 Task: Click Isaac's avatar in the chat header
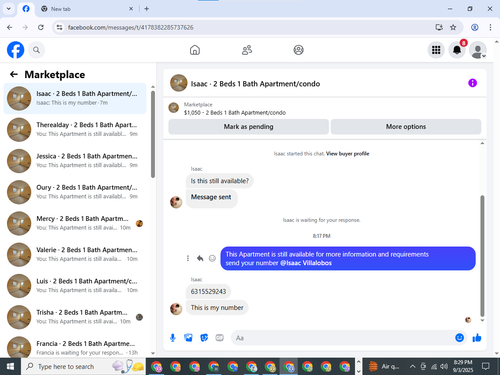coord(179,83)
